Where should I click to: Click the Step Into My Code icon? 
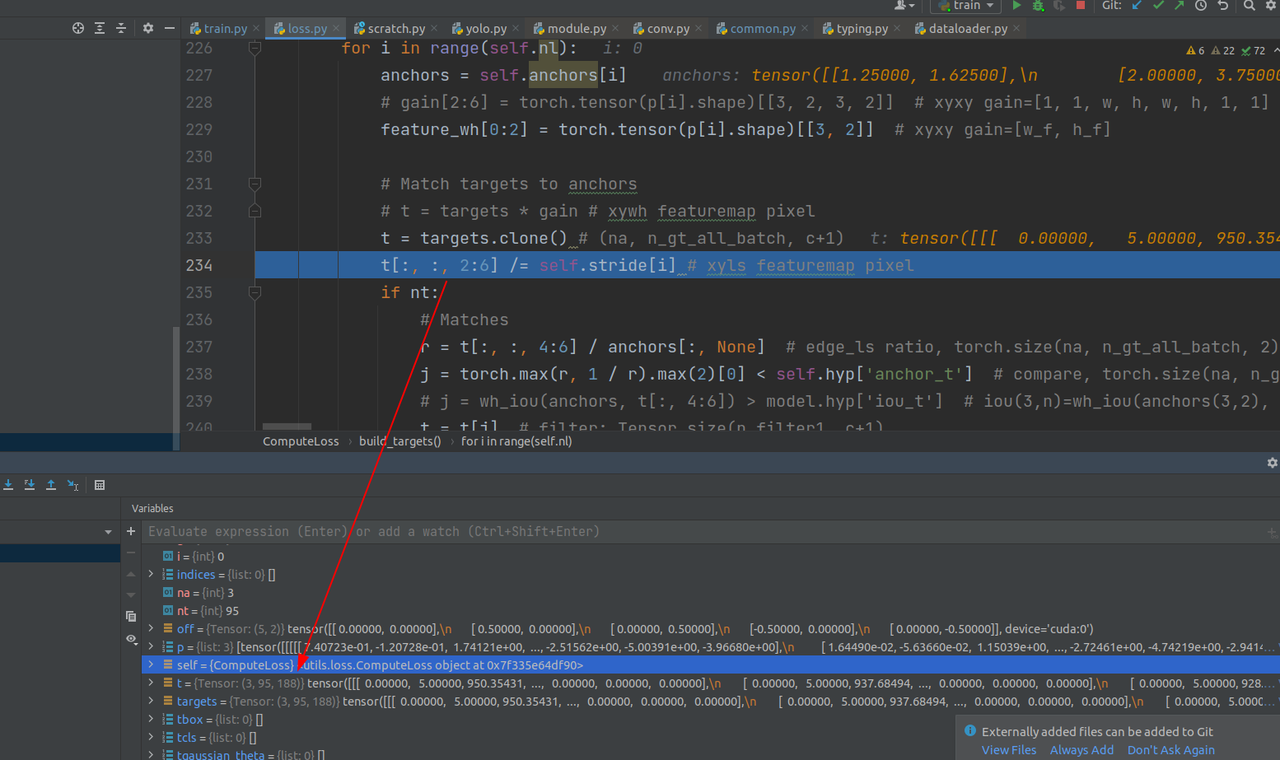point(29,485)
